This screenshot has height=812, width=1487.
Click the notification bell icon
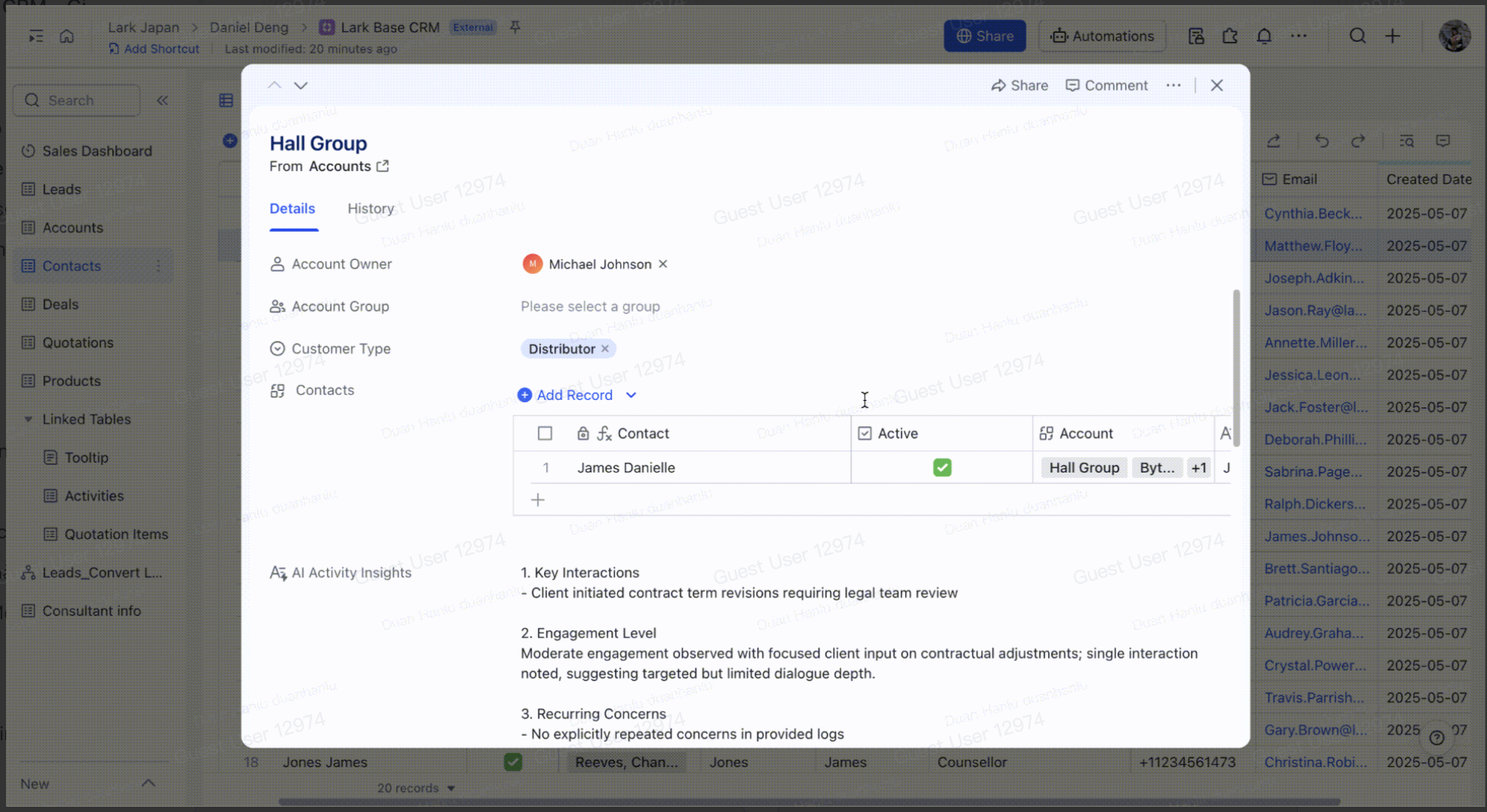(1263, 36)
